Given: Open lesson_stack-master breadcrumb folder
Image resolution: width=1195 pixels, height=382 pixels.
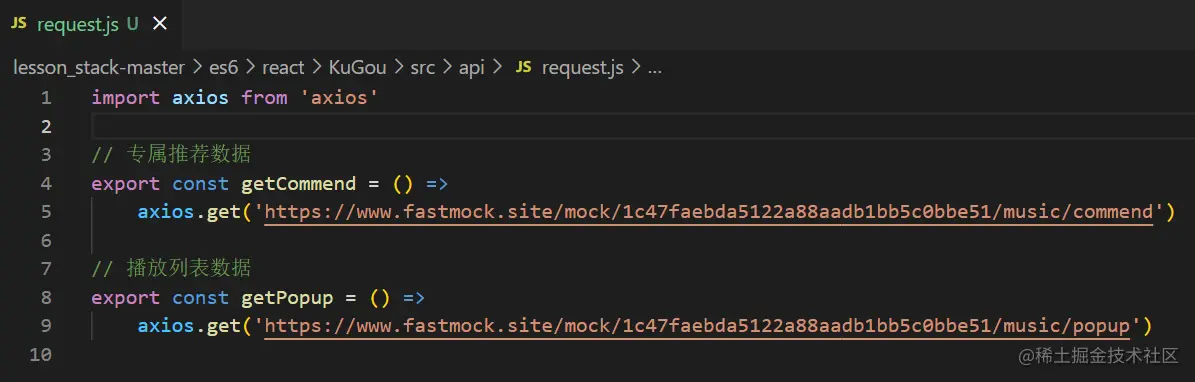Looking at the screenshot, I should pos(99,67).
